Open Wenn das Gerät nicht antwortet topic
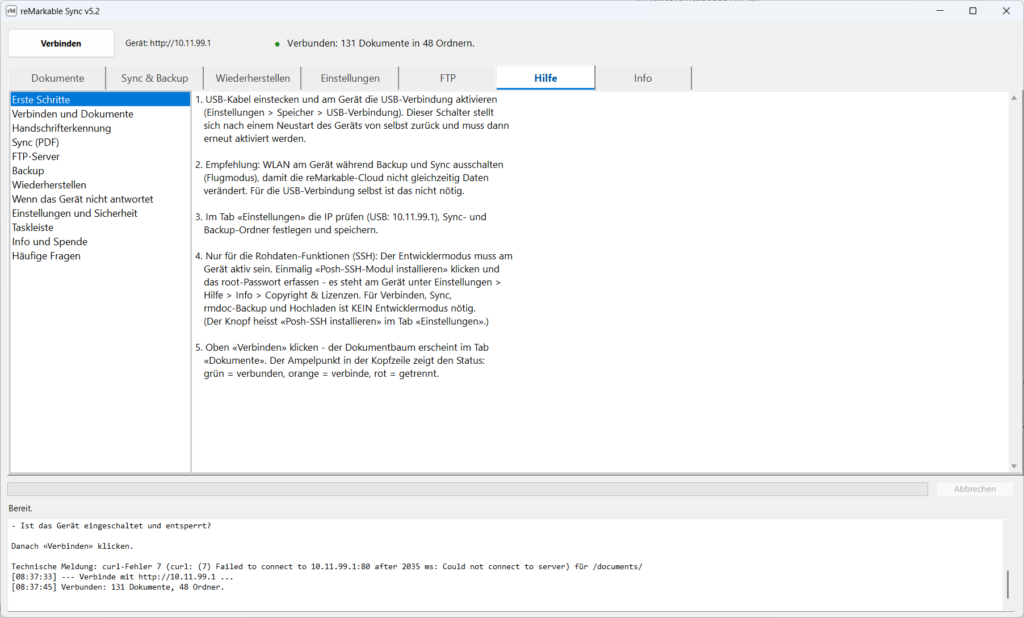Screen dimensions: 1024x618 click(x=100, y=199)
